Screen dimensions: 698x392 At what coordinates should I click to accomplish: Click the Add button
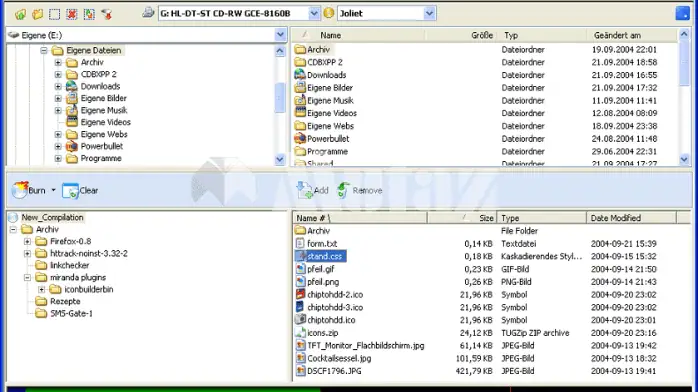[x=312, y=190]
